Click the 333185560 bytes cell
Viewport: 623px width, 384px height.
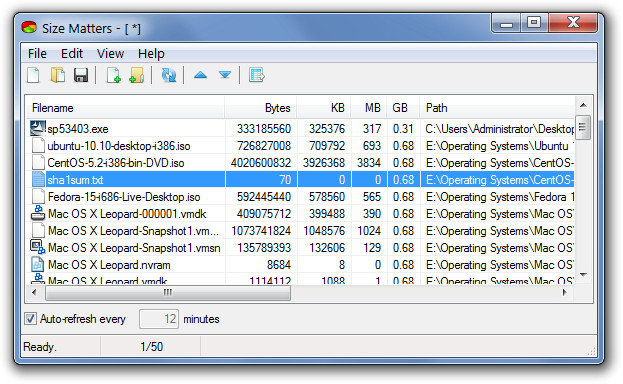pyautogui.click(x=264, y=129)
